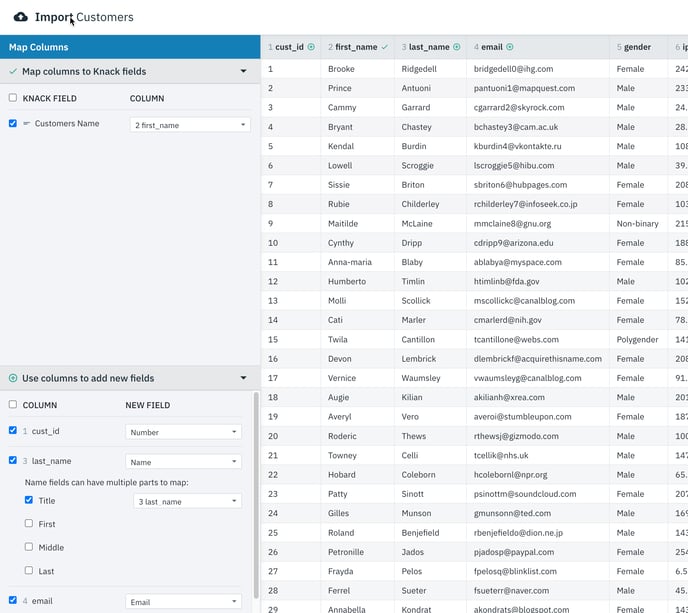Click the field type icon beside Customers Name
Screen dimensions: 688x613
pos(26,123)
